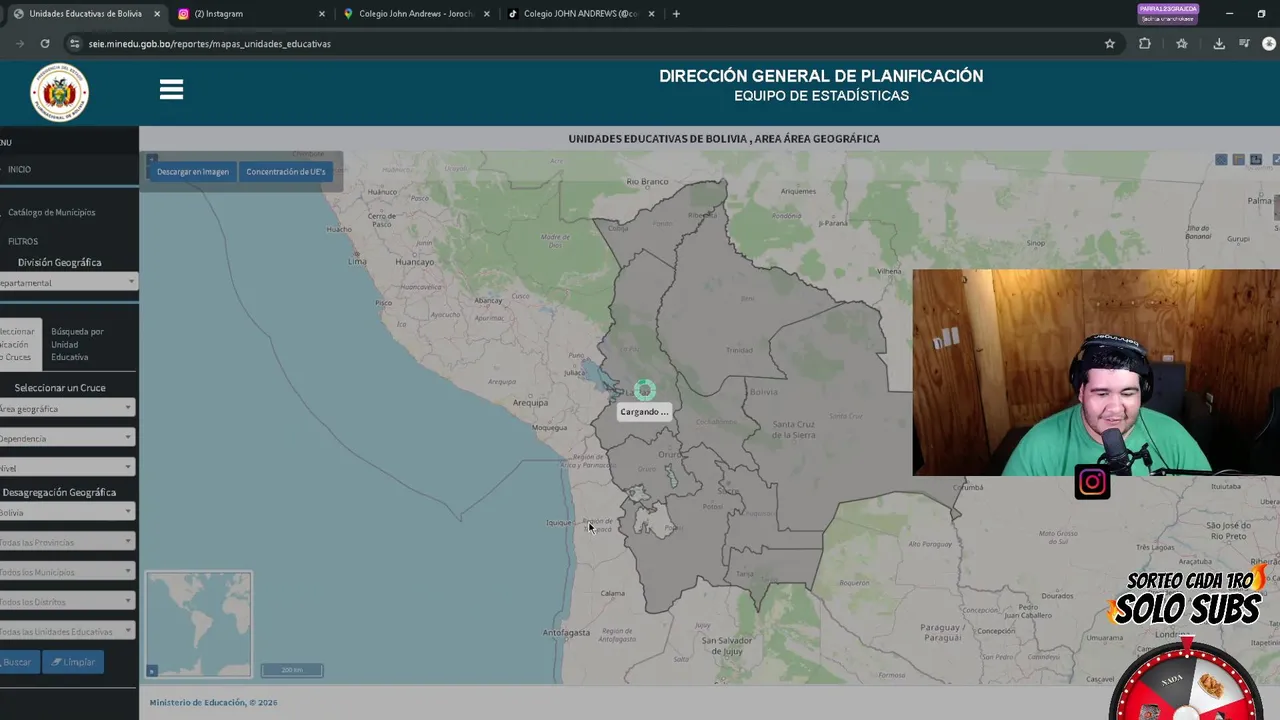Collapse the overview mini-map with corner button

pyautogui.click(x=152, y=671)
